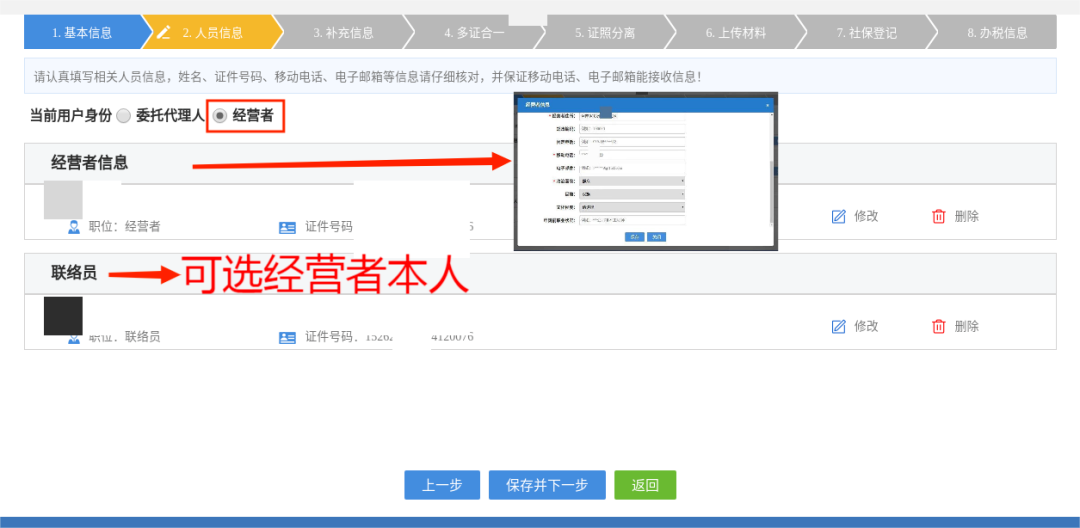Click 修改 for the 联络员 entry
Viewport: 1080px width, 528px height.
click(x=866, y=326)
